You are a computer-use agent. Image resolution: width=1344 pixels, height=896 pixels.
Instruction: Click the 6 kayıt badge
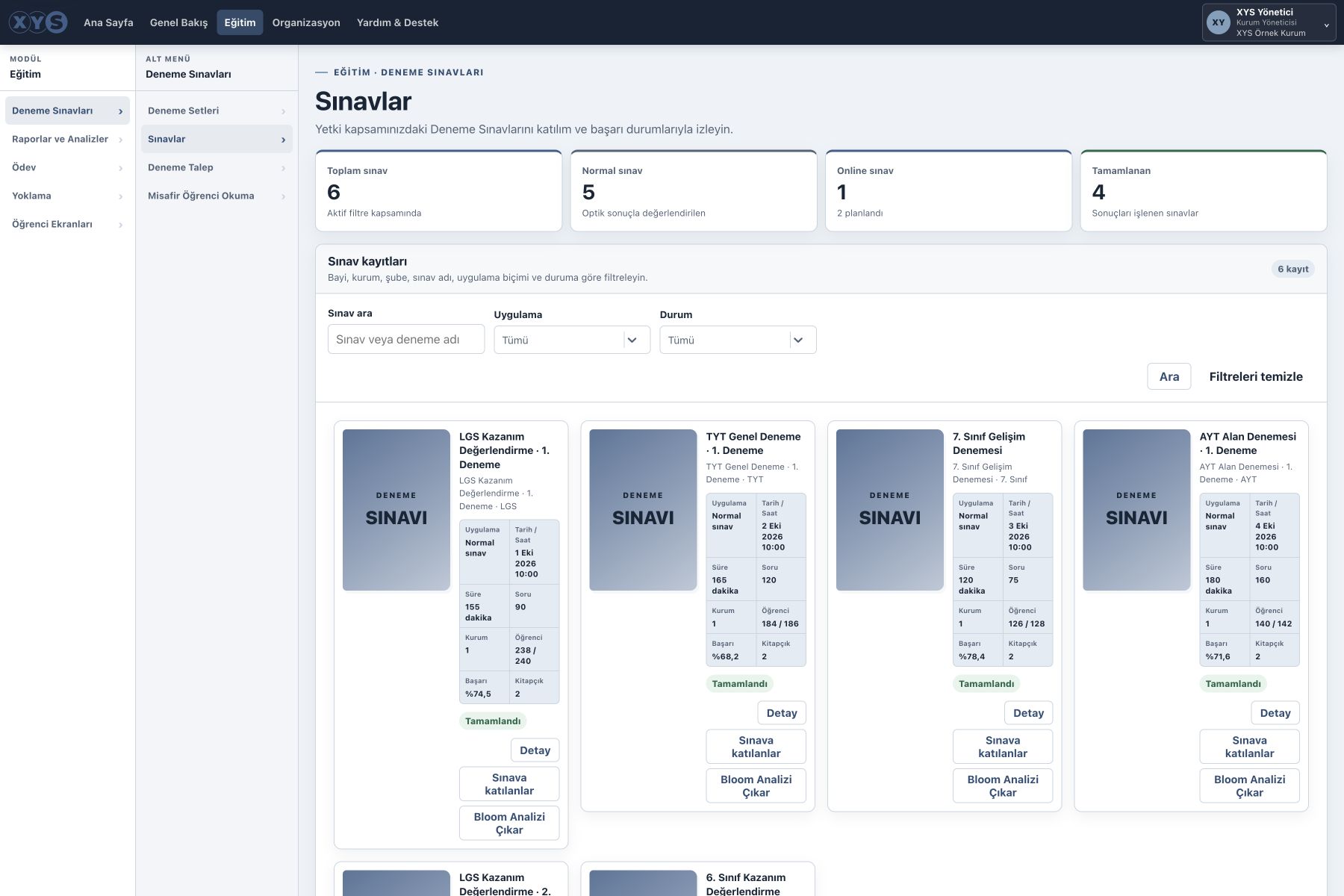(1292, 269)
